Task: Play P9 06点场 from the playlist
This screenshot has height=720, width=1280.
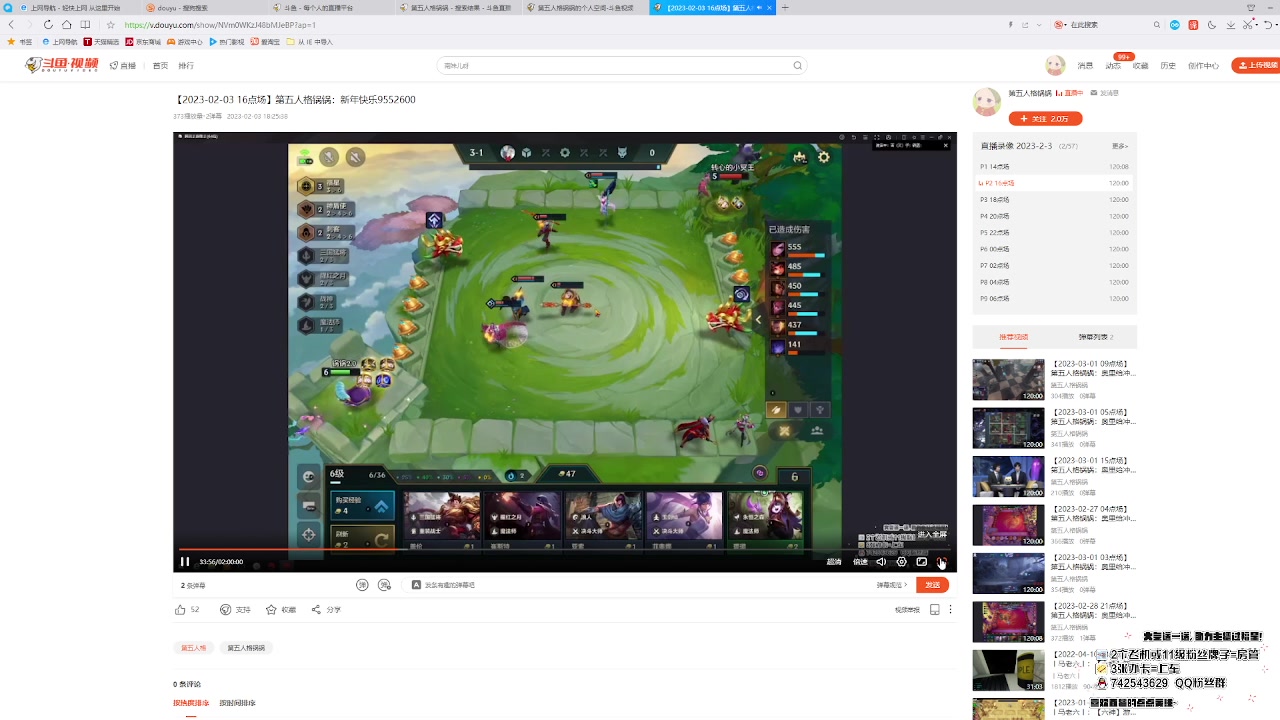Action: pyautogui.click(x=1054, y=299)
